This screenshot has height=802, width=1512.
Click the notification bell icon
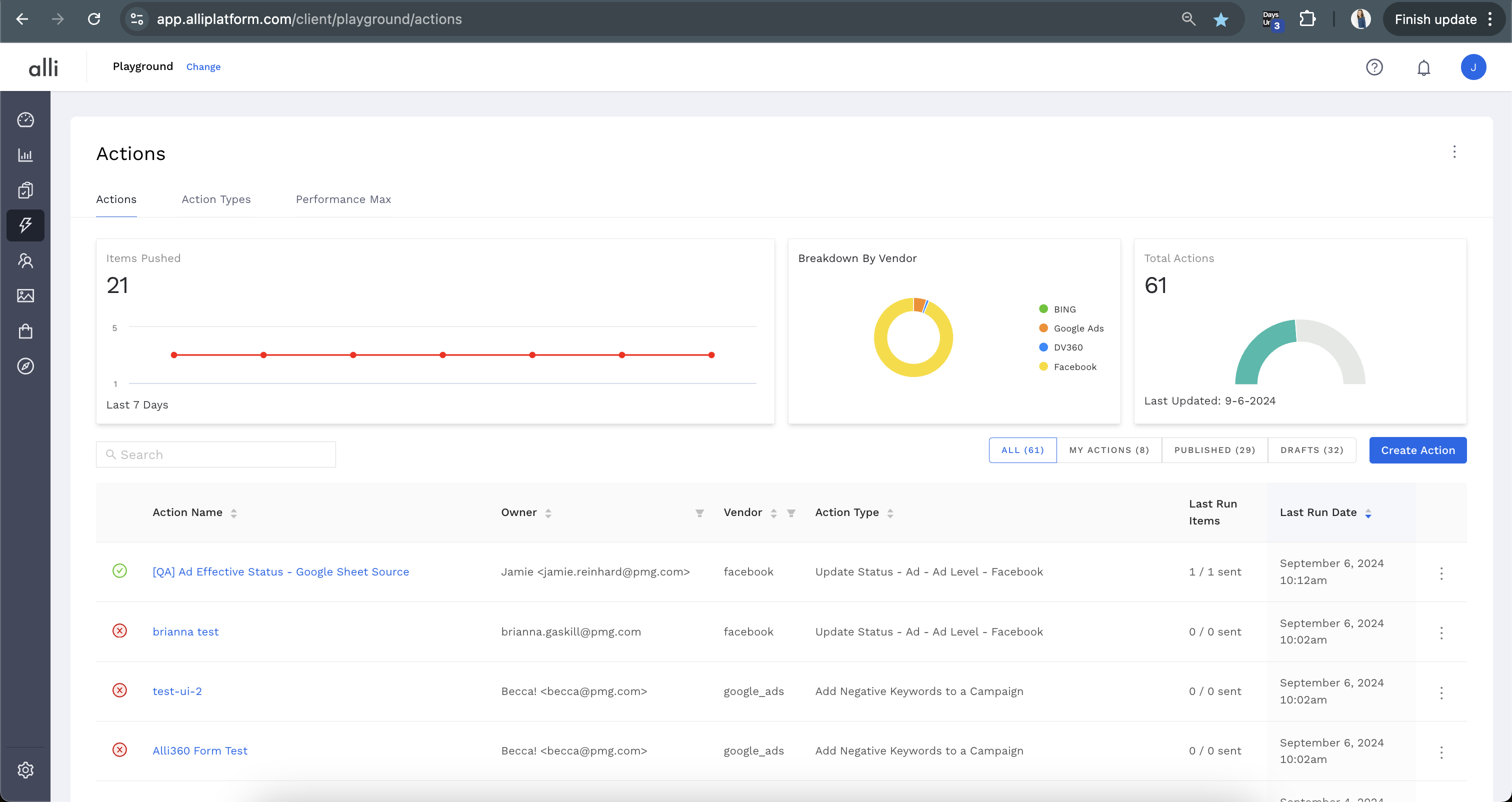(x=1423, y=67)
